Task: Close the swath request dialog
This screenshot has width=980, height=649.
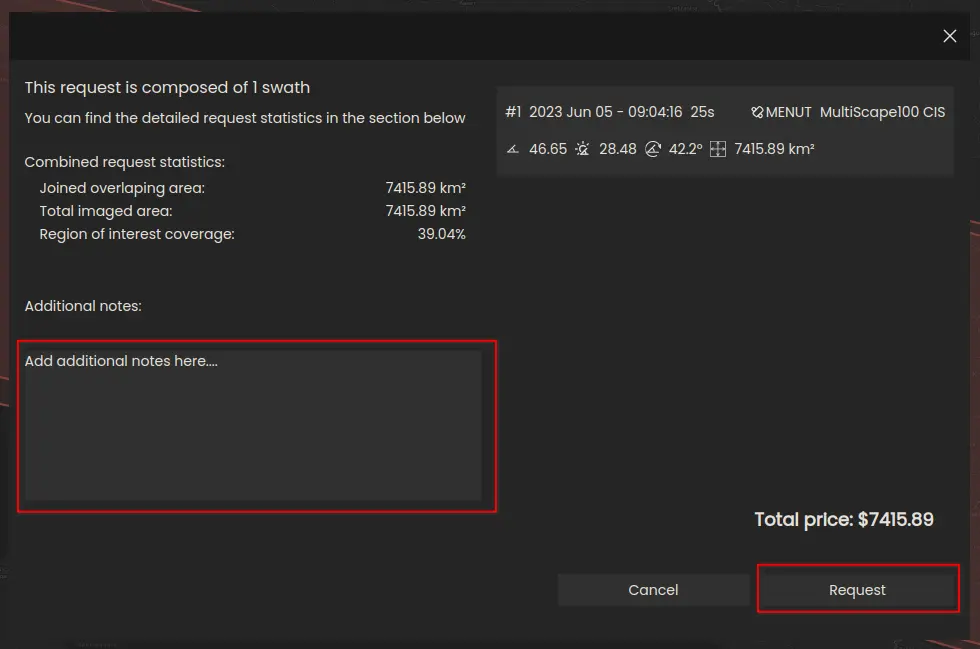Action: coord(950,36)
